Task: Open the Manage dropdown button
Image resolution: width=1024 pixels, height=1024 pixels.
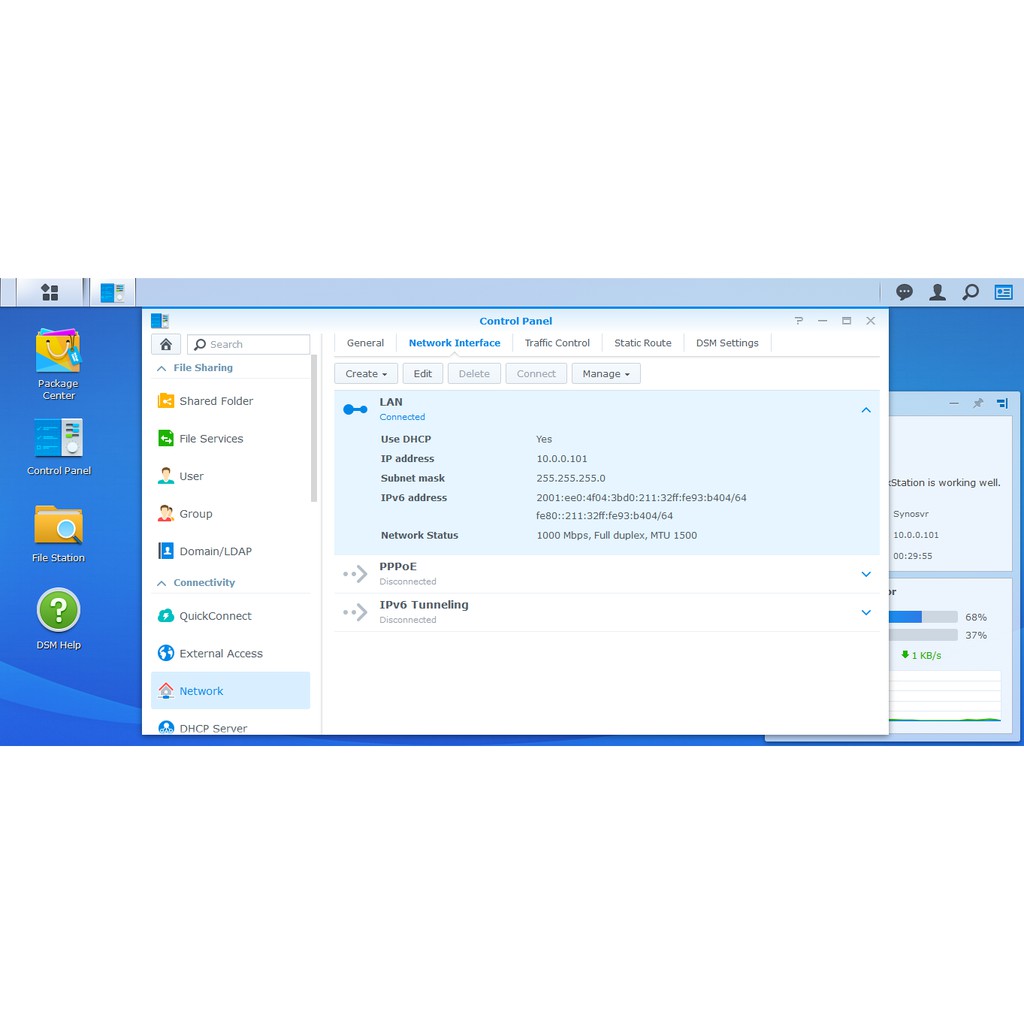Action: [x=606, y=373]
